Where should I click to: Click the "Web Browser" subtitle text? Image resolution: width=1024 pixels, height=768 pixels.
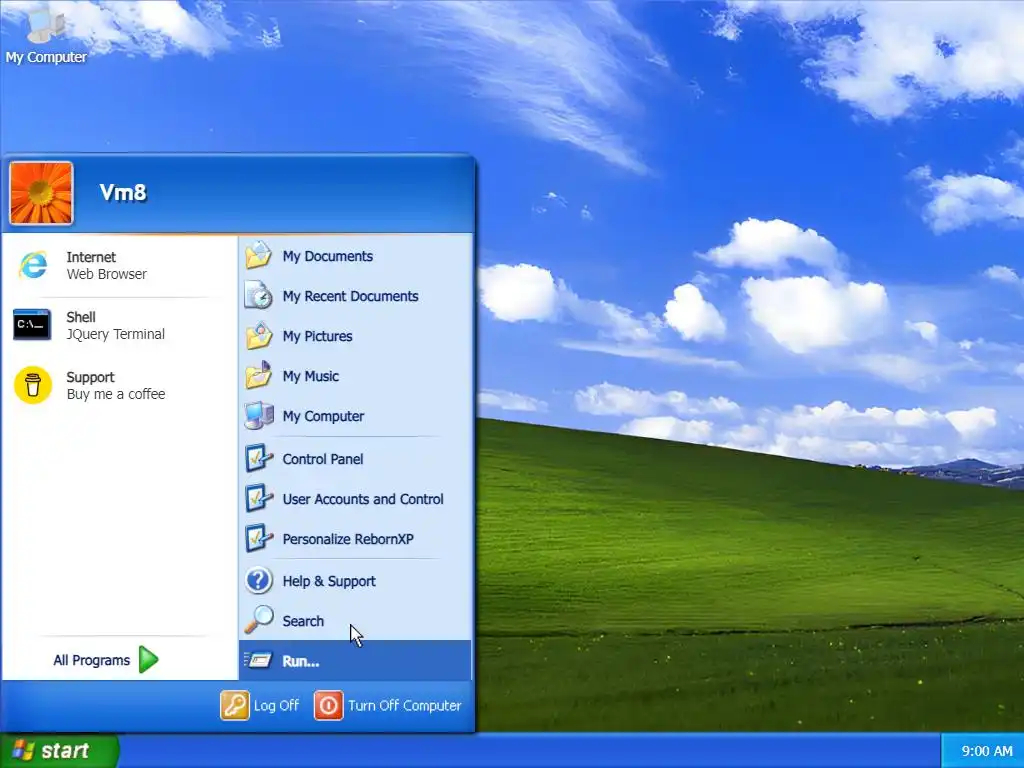coord(106,274)
